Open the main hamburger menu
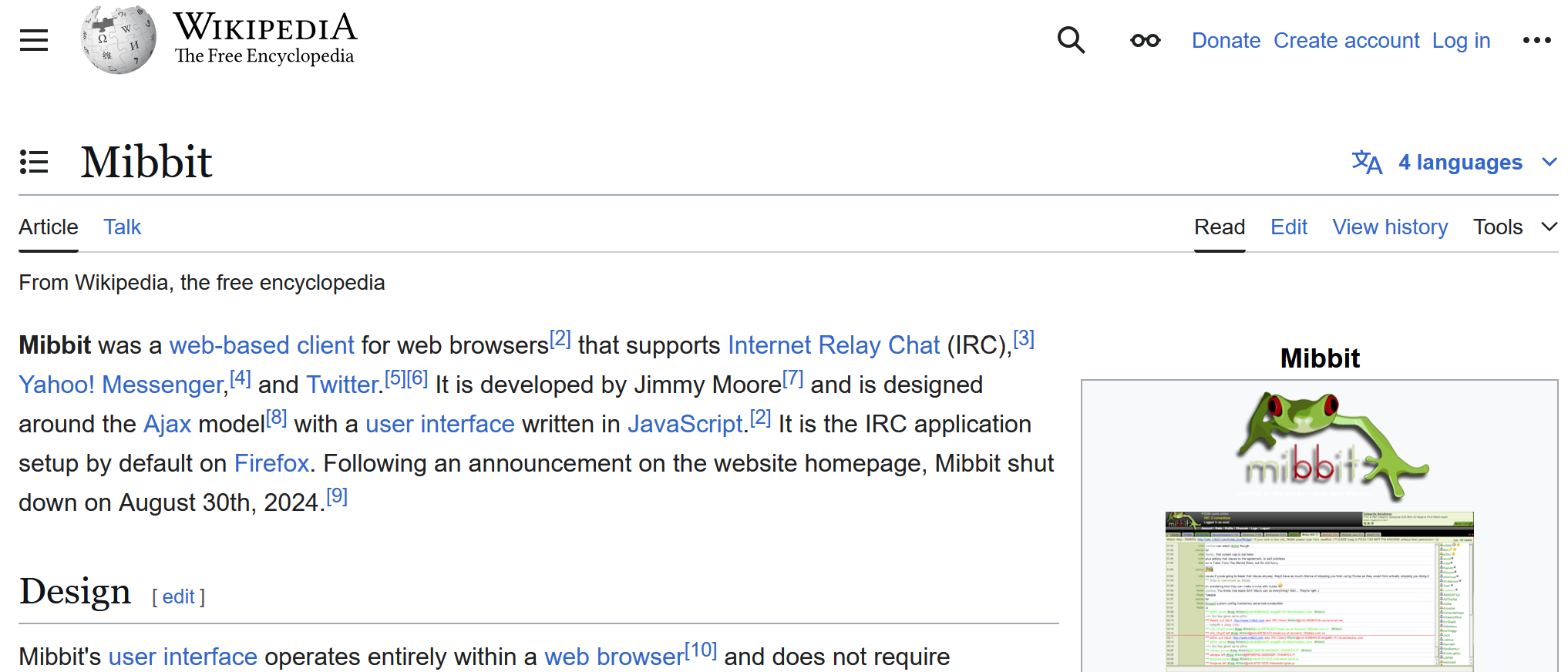This screenshot has height=672, width=1568. click(x=34, y=40)
